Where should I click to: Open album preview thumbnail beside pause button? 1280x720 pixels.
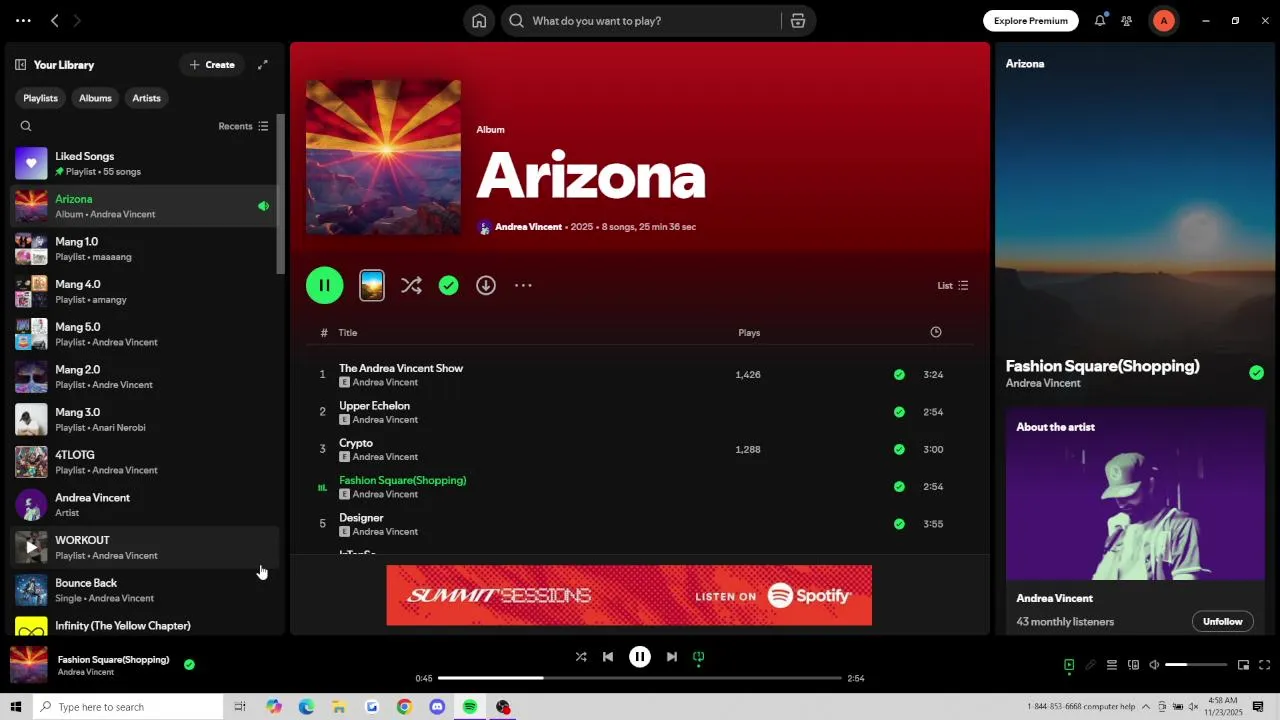coord(372,285)
